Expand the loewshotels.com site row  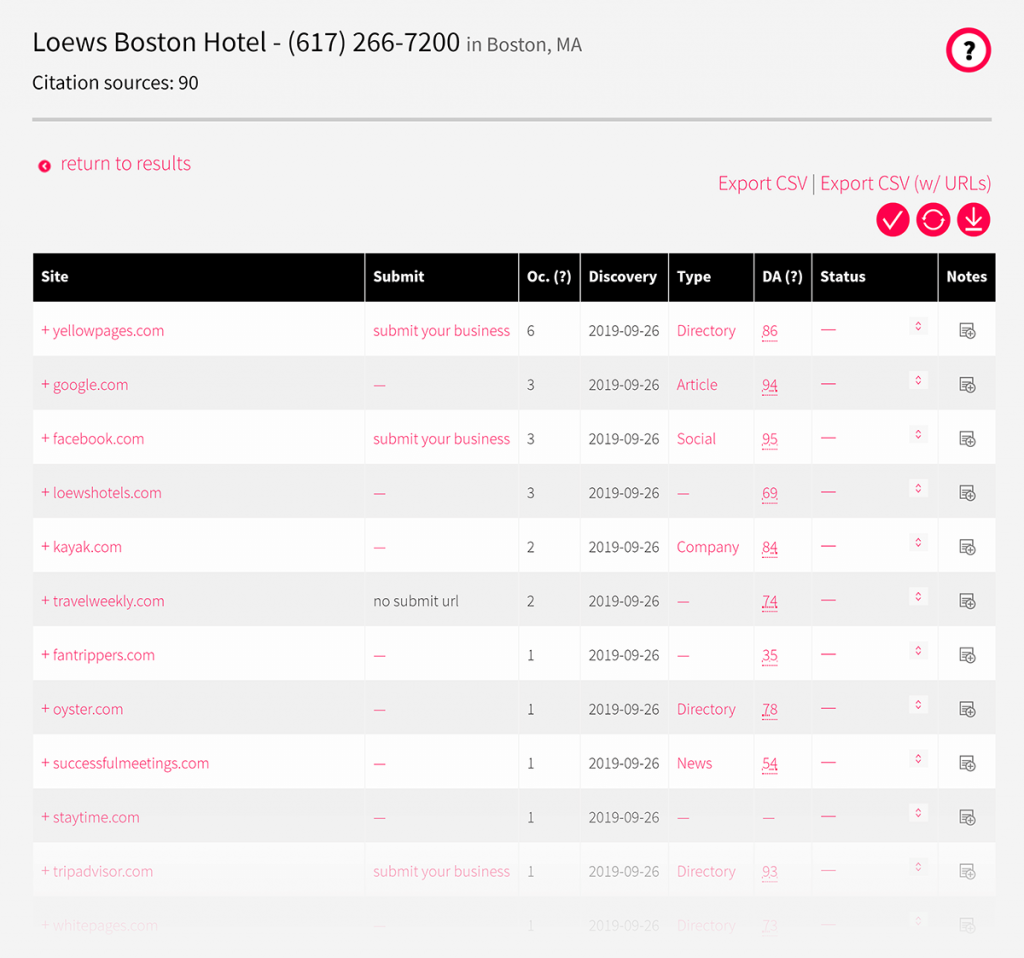click(x=100, y=493)
